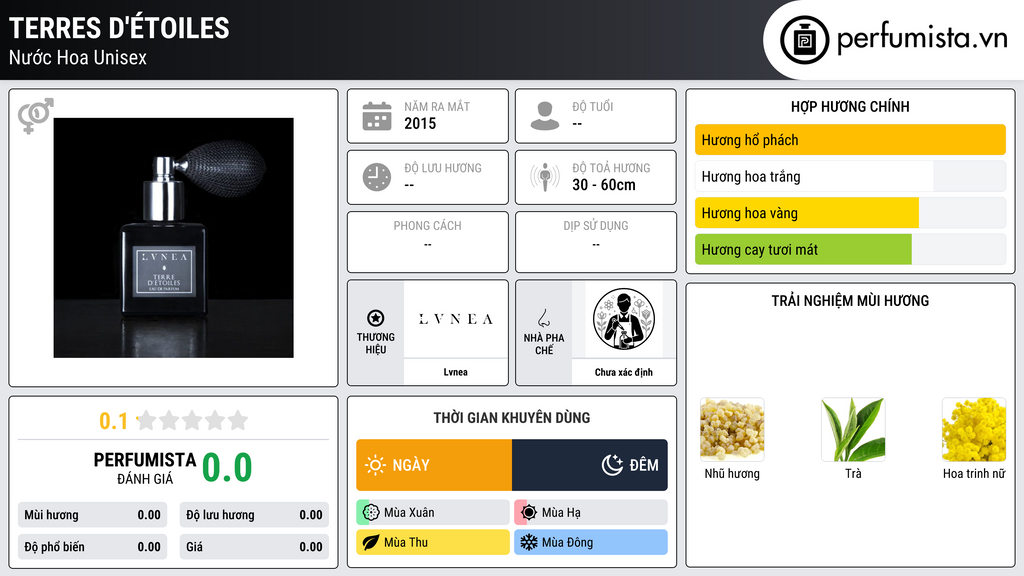1024x576 pixels.
Task: Click the clock icon for longevity
Action: pyautogui.click(x=377, y=178)
